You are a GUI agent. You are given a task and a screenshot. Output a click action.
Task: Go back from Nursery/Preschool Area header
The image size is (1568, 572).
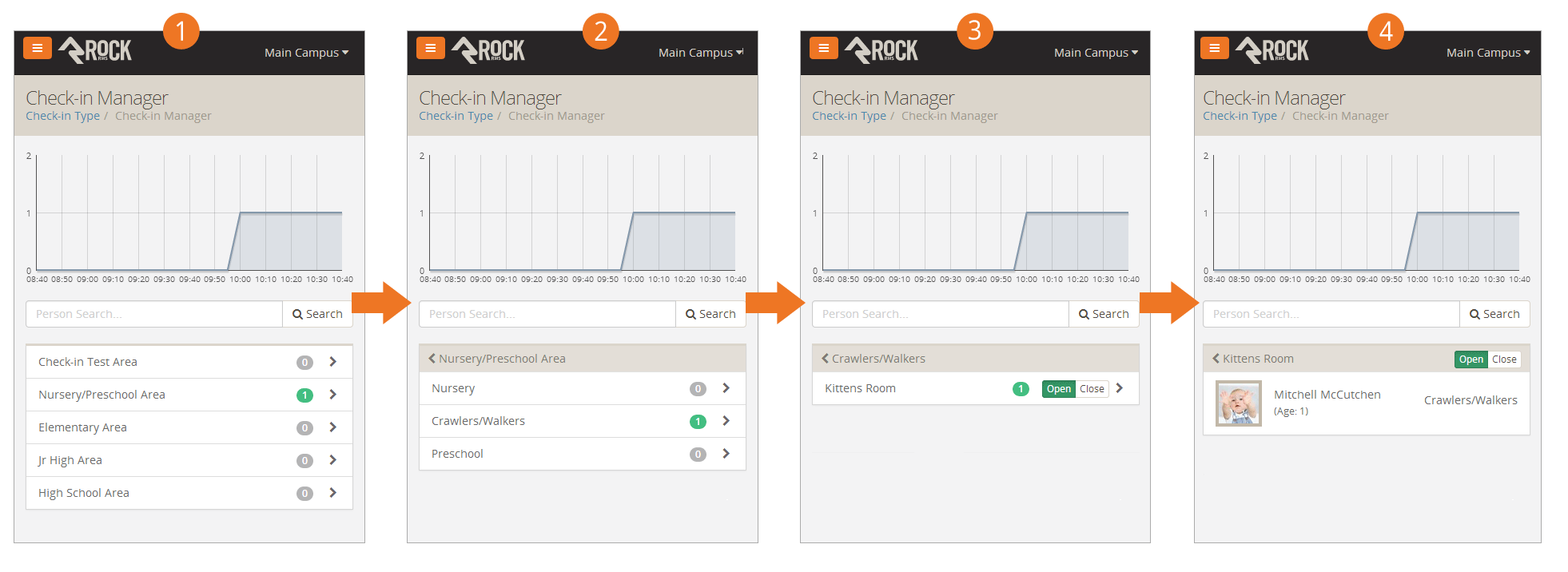pyautogui.click(x=432, y=359)
